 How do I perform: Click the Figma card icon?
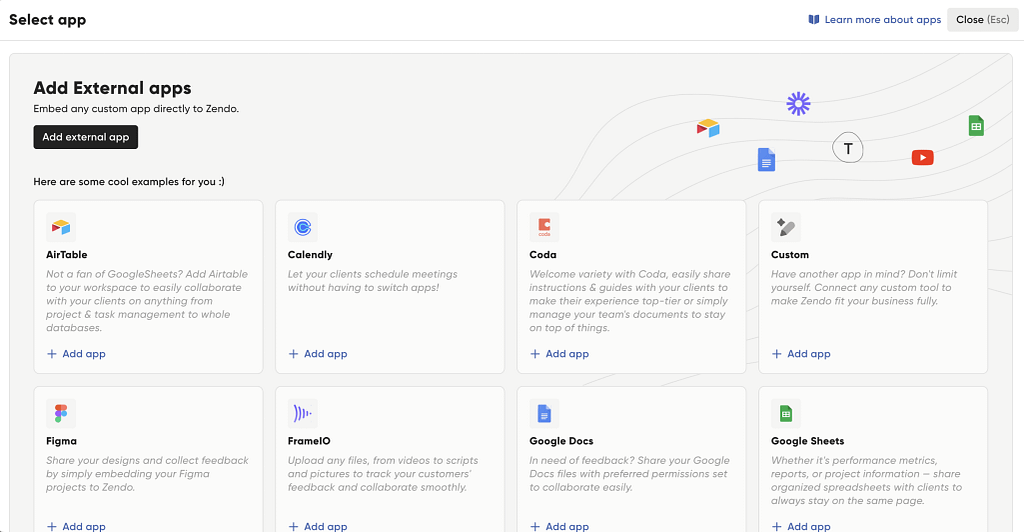[61, 413]
